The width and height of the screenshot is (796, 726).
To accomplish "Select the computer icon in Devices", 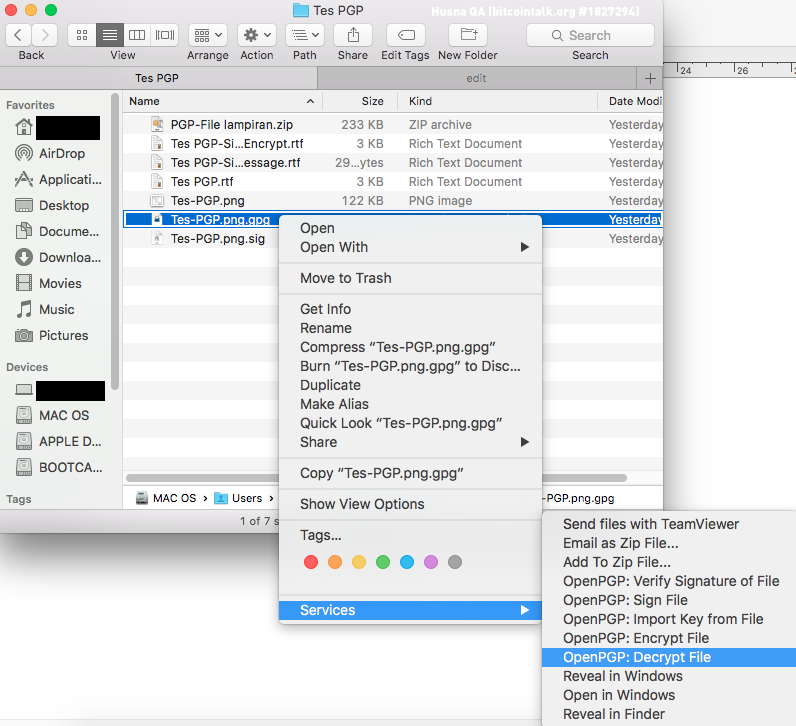I will tap(24, 390).
